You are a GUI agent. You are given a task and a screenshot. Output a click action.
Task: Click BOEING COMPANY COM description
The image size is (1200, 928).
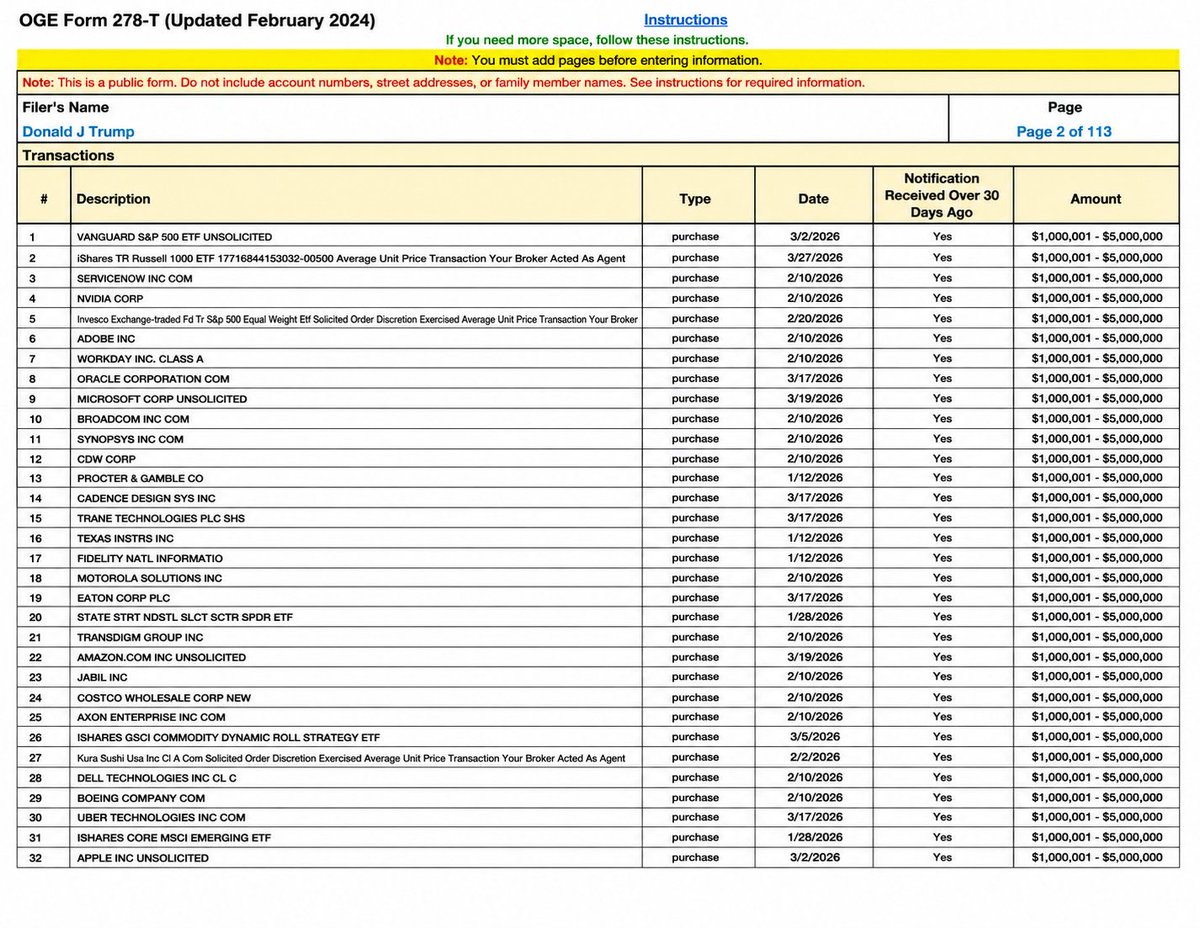click(x=141, y=798)
